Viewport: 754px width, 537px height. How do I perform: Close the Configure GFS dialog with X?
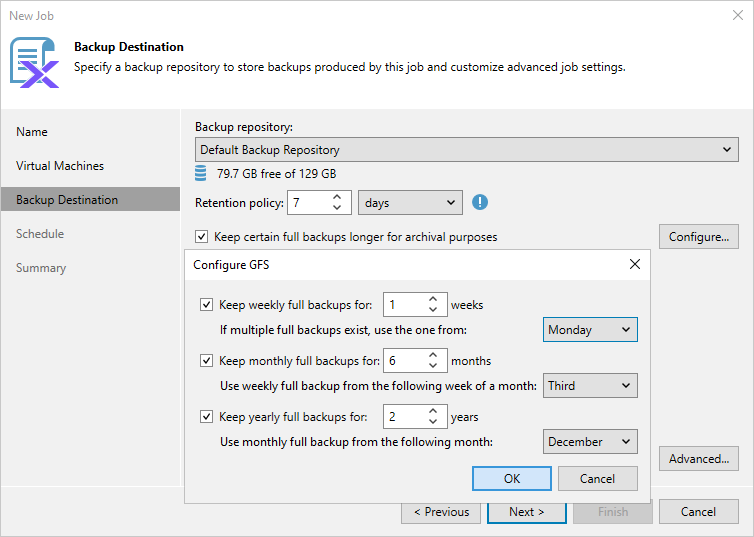[634, 265]
